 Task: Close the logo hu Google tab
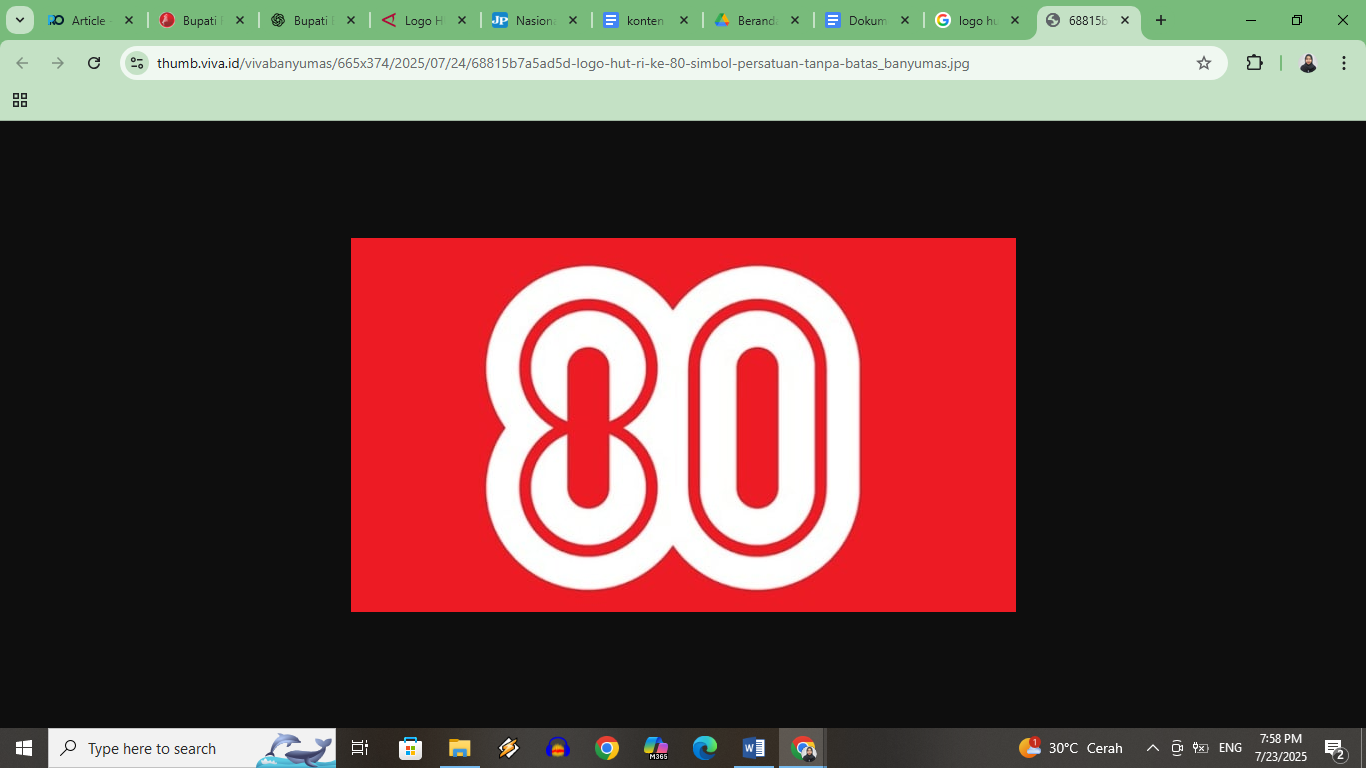tap(1016, 20)
